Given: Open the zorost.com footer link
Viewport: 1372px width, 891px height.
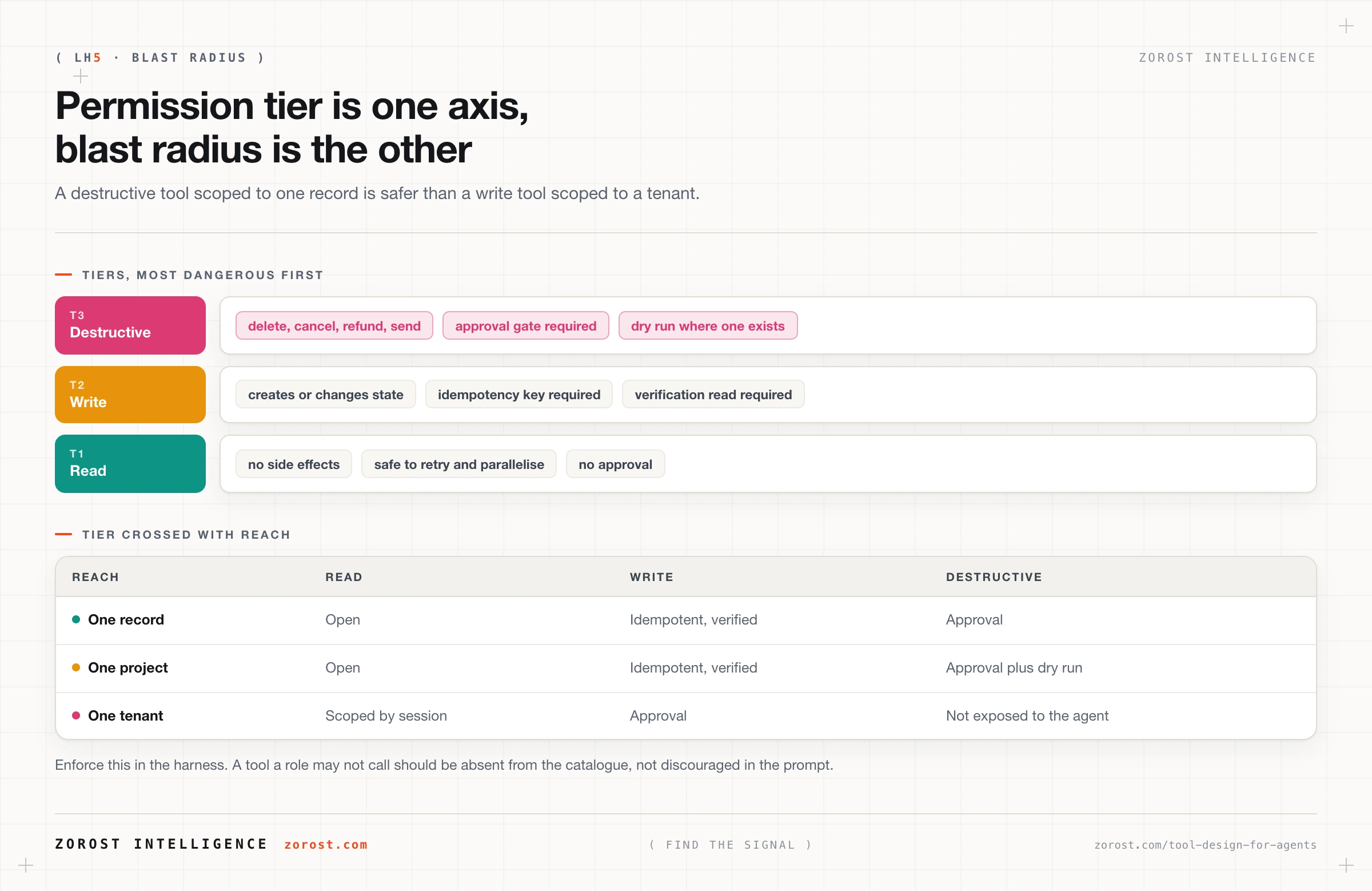Looking at the screenshot, I should [326, 844].
